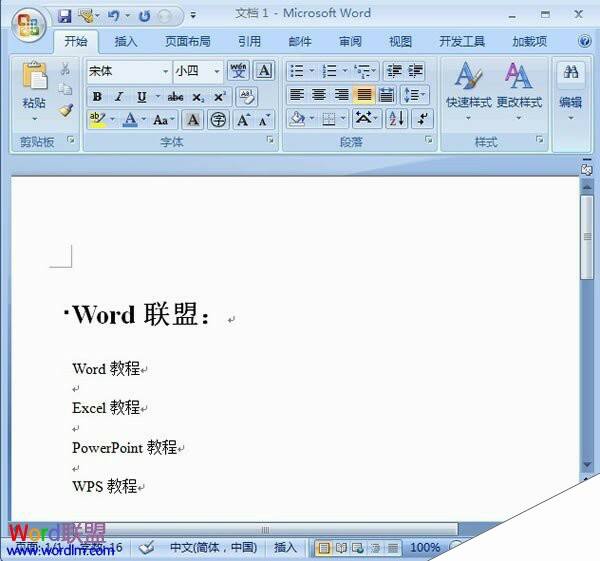
Task: Open the 邮件 (Mailings) tab
Action: [300, 41]
